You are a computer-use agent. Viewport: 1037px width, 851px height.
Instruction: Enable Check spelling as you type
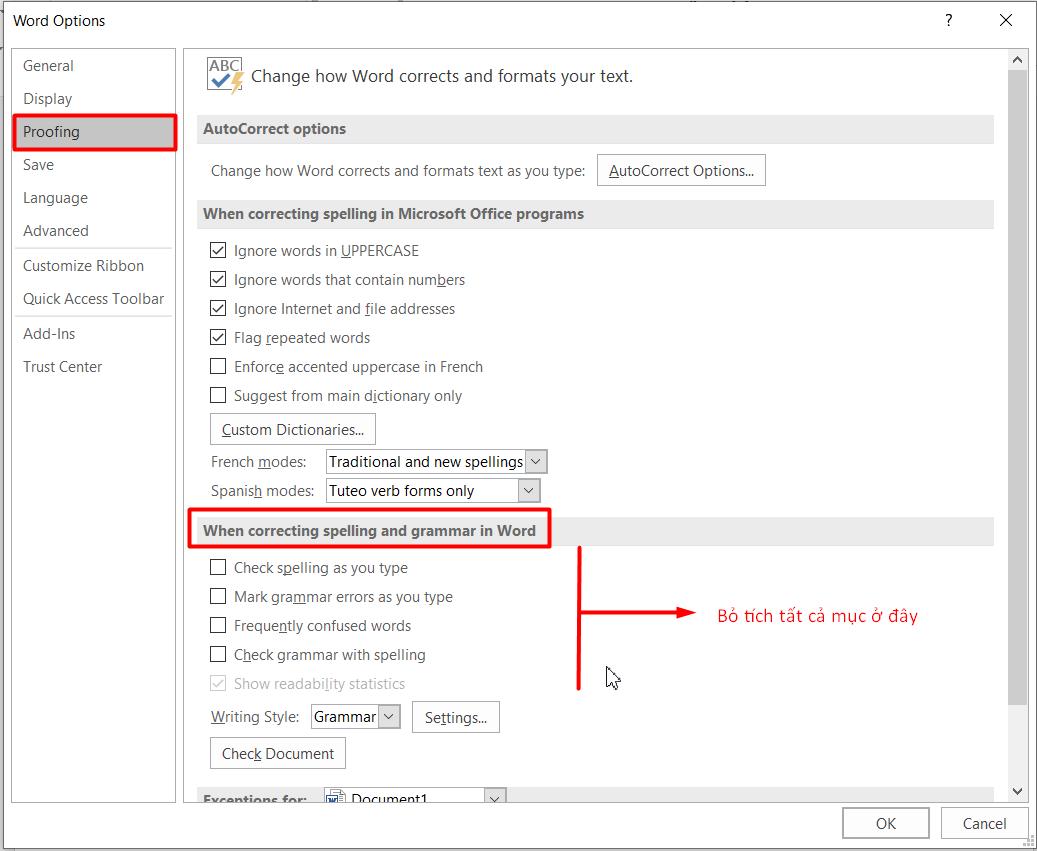point(218,568)
